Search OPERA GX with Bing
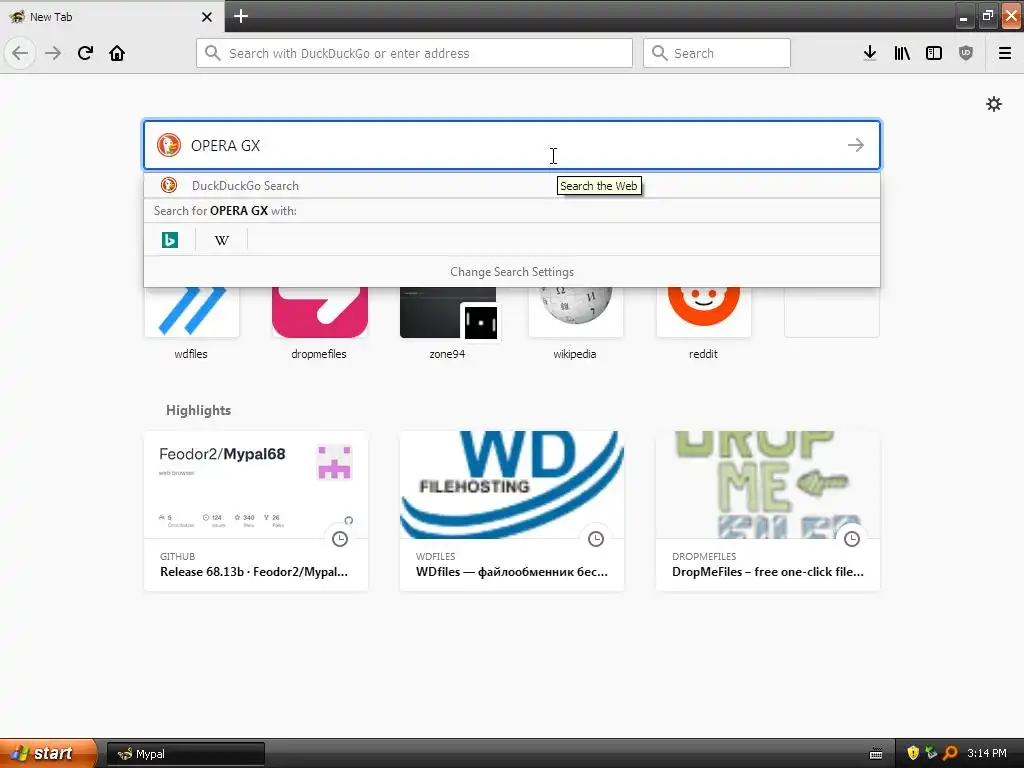Image resolution: width=1024 pixels, height=768 pixels. pyautogui.click(x=170, y=240)
